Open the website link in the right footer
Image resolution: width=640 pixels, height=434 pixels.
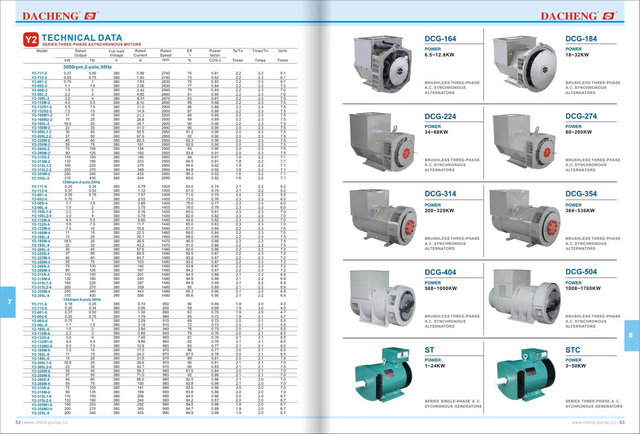[x=594, y=423]
